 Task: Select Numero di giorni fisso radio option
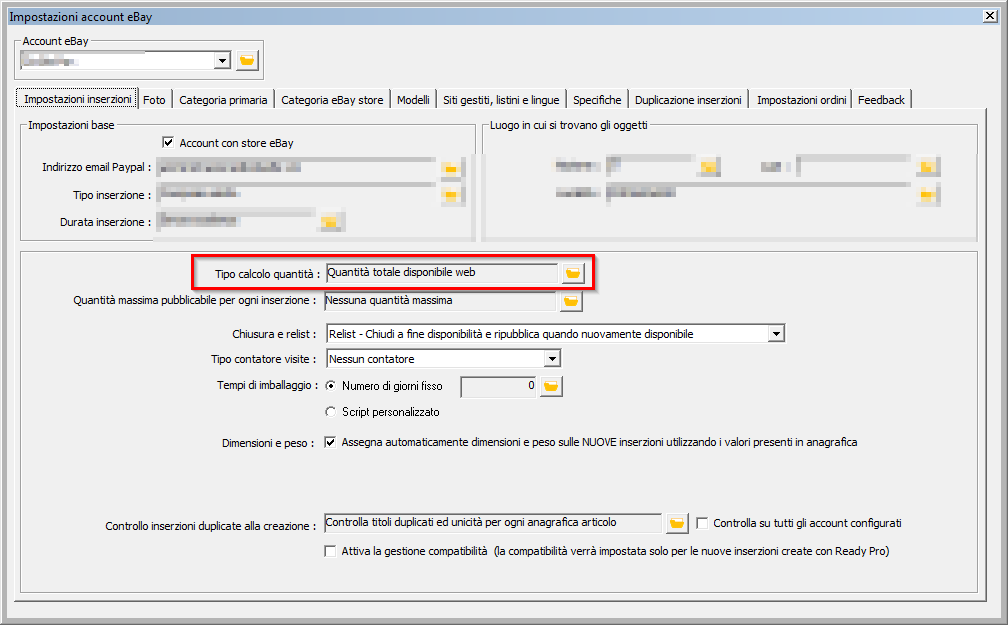pos(330,386)
